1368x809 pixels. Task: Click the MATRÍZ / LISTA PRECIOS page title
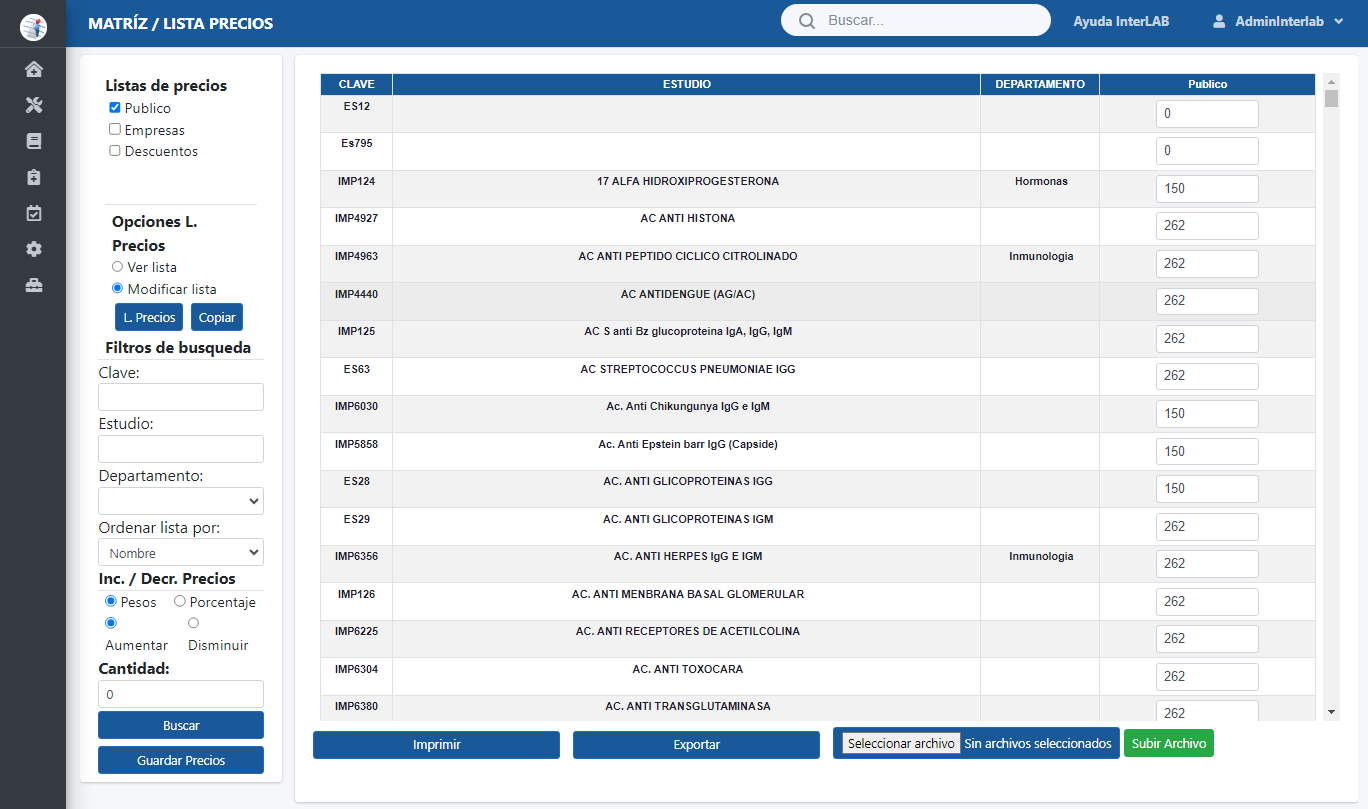click(x=180, y=23)
